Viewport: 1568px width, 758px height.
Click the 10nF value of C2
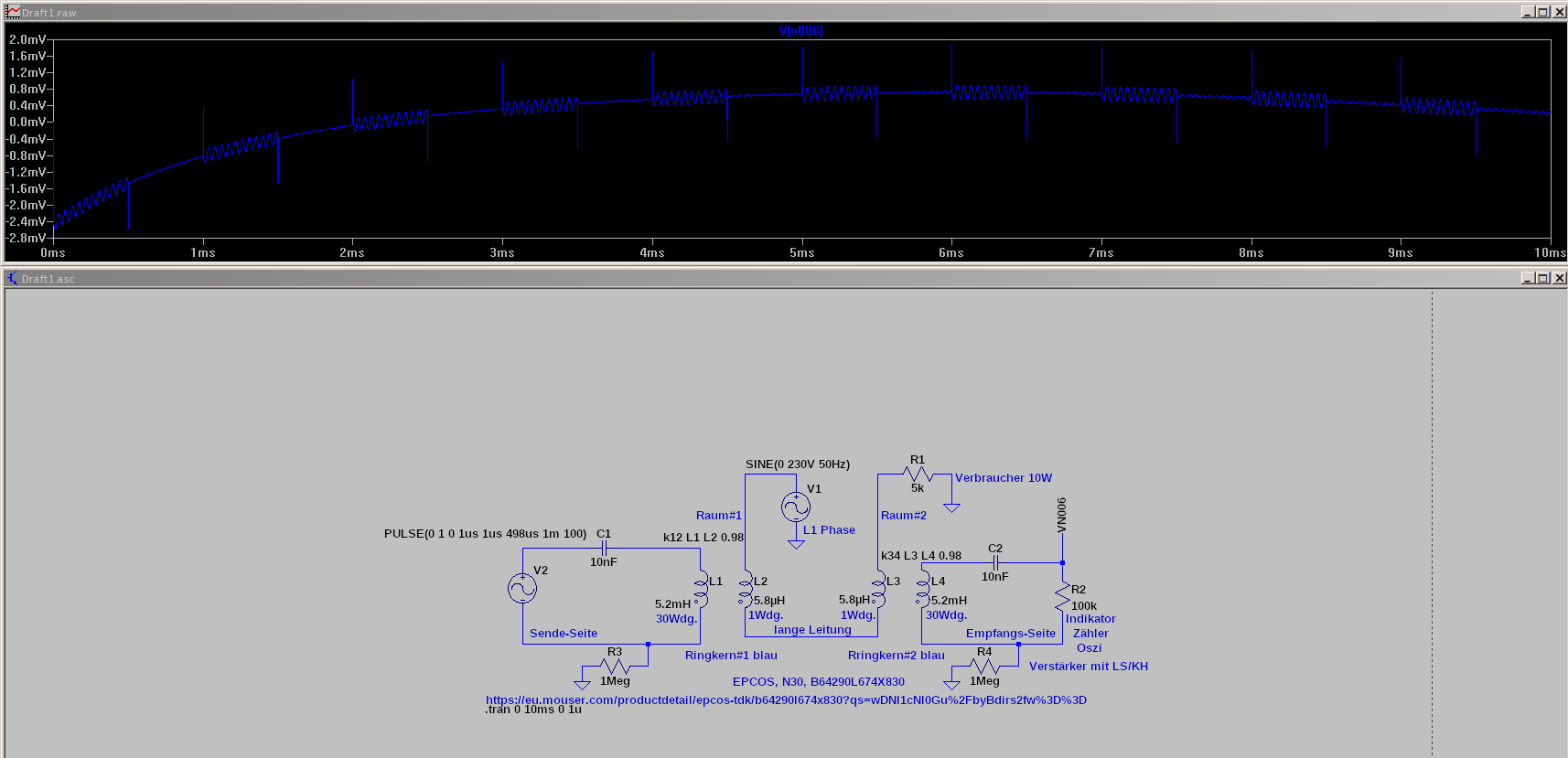(x=995, y=576)
